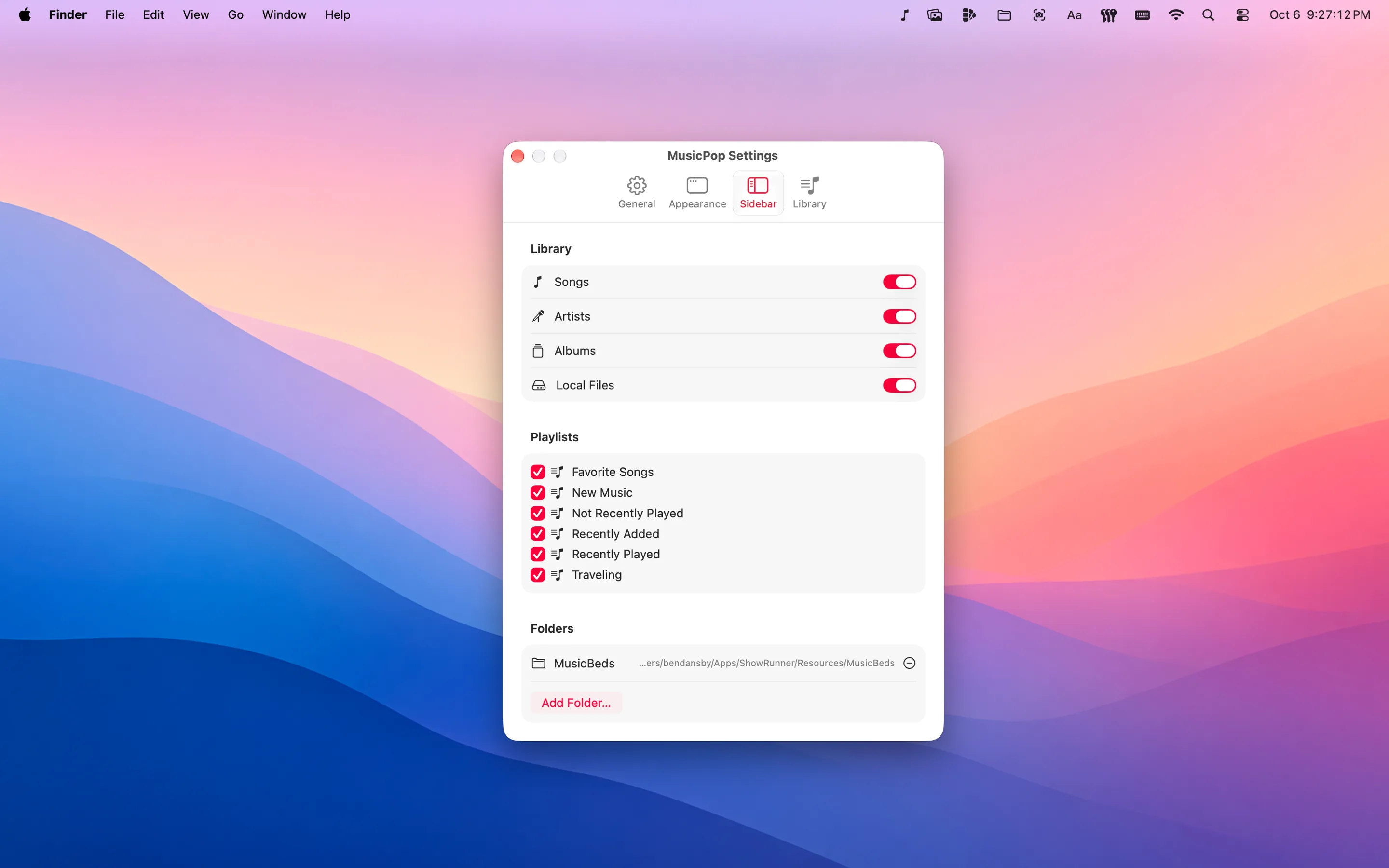Click the Albums stack icon
This screenshot has width=1389, height=868.
538,351
